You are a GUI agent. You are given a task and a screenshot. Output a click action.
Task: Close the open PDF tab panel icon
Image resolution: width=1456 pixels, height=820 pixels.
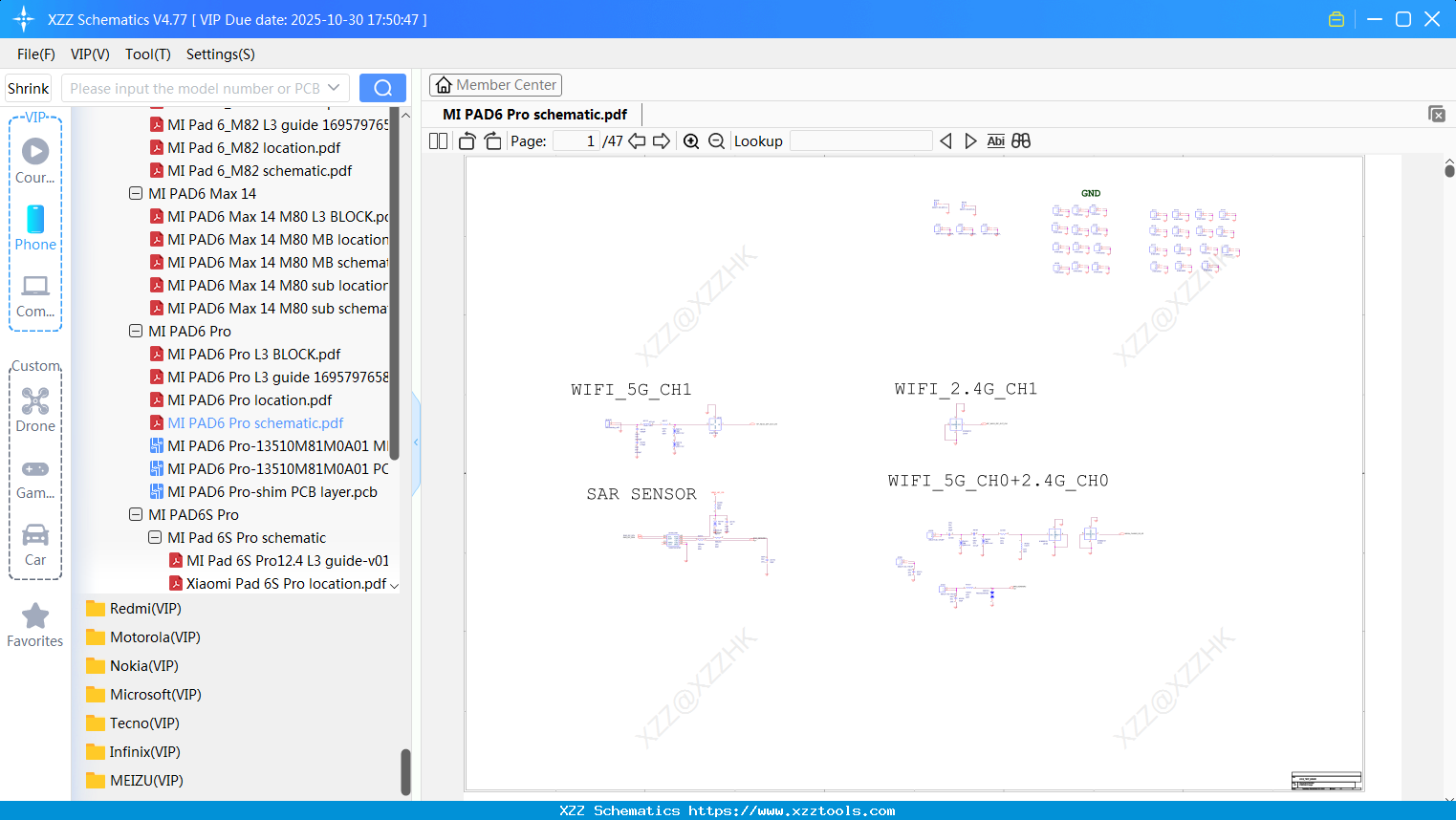[x=1436, y=114]
